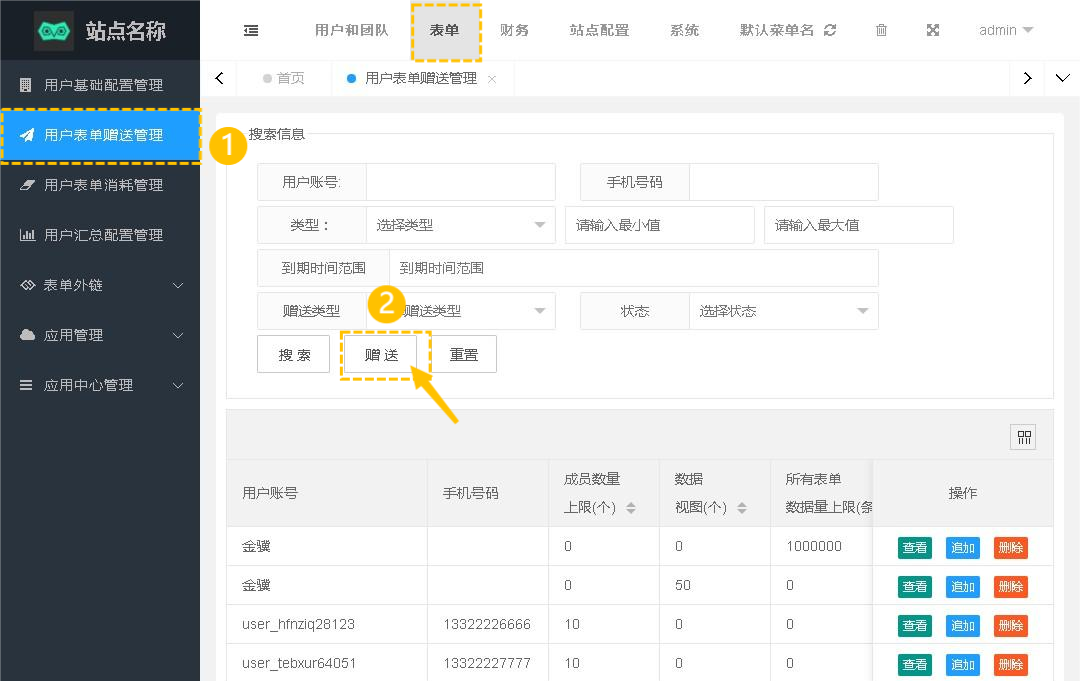Click 查看 for user_hfnziq28123 row
The image size is (1081, 681).
tap(914, 625)
